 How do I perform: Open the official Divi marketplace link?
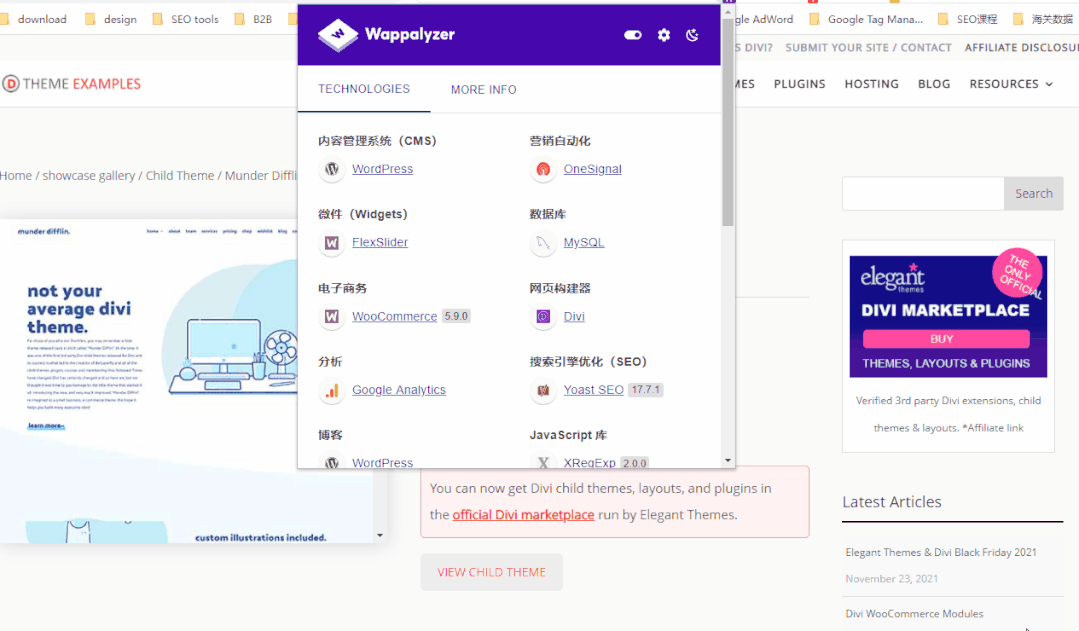[523, 515]
